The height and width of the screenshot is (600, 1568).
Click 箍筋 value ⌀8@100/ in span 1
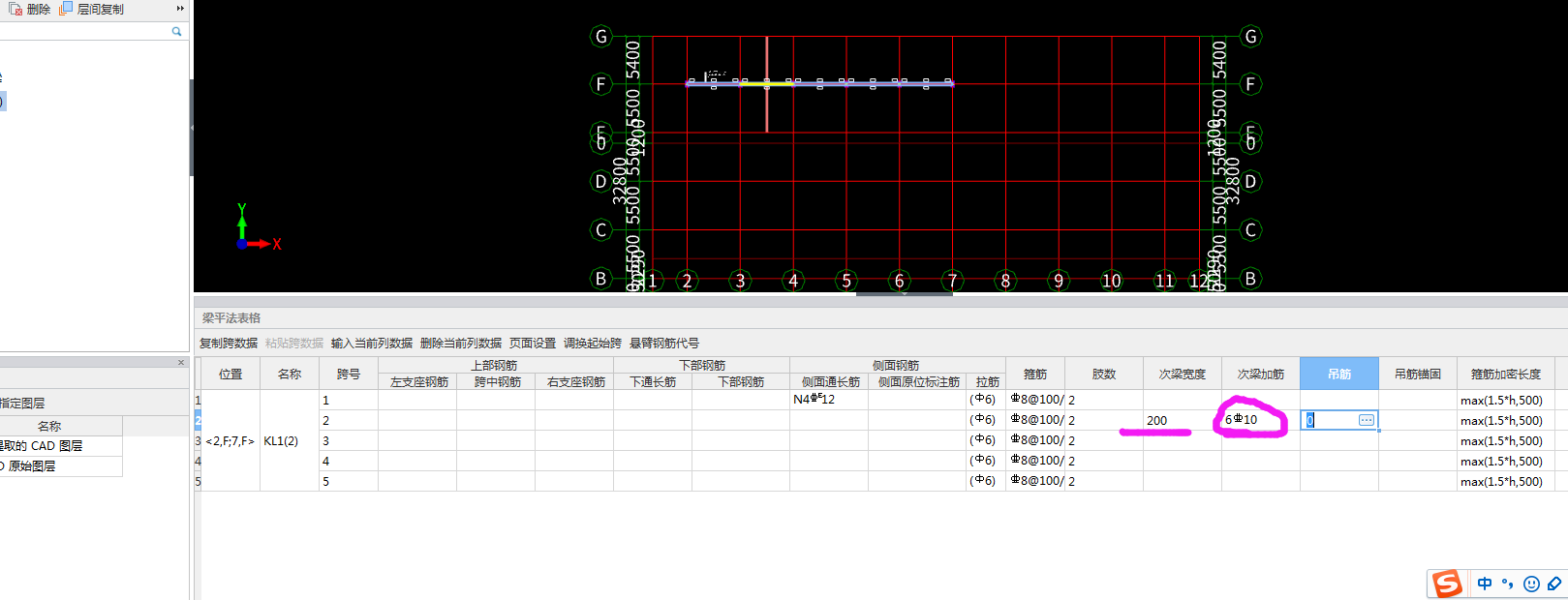click(x=1036, y=400)
